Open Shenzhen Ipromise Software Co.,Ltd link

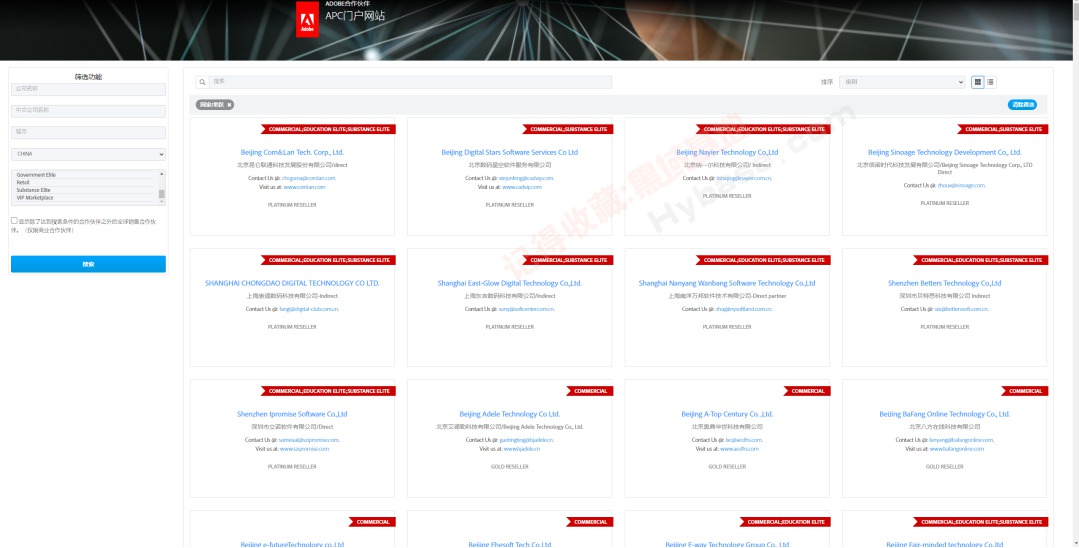[292, 414]
